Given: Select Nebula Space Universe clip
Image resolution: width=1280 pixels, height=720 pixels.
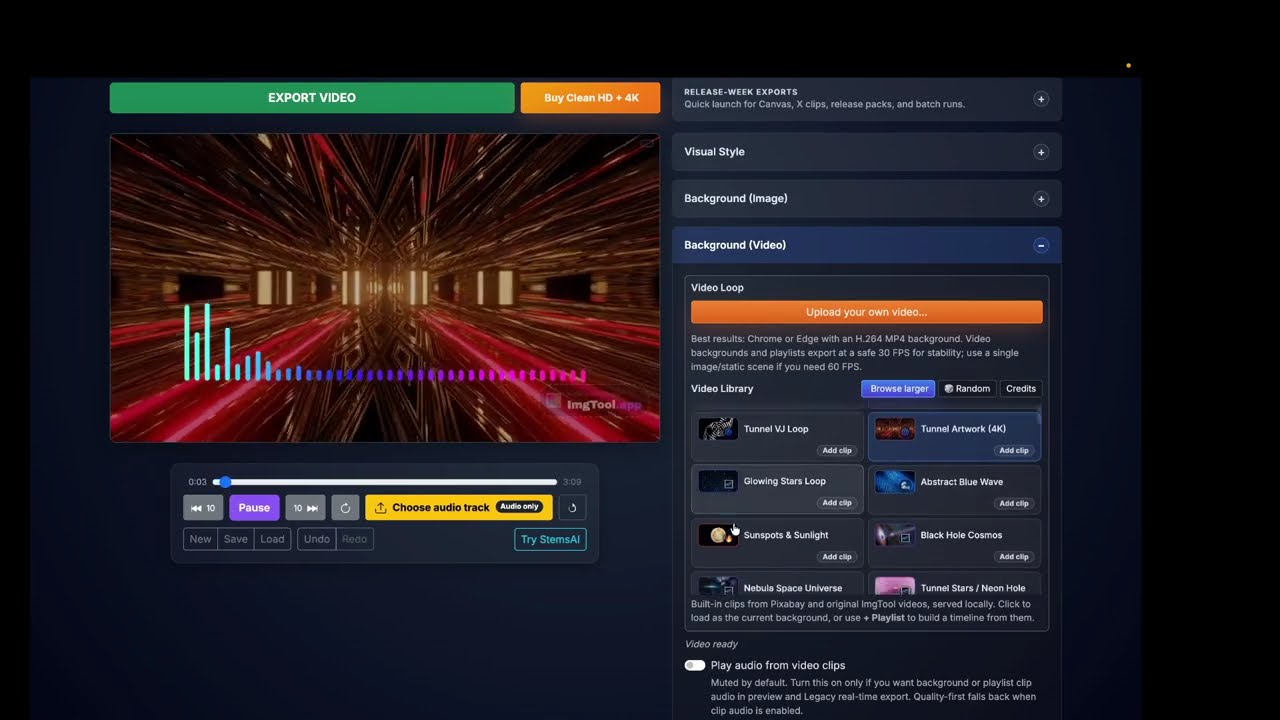Looking at the screenshot, I should point(777,585).
